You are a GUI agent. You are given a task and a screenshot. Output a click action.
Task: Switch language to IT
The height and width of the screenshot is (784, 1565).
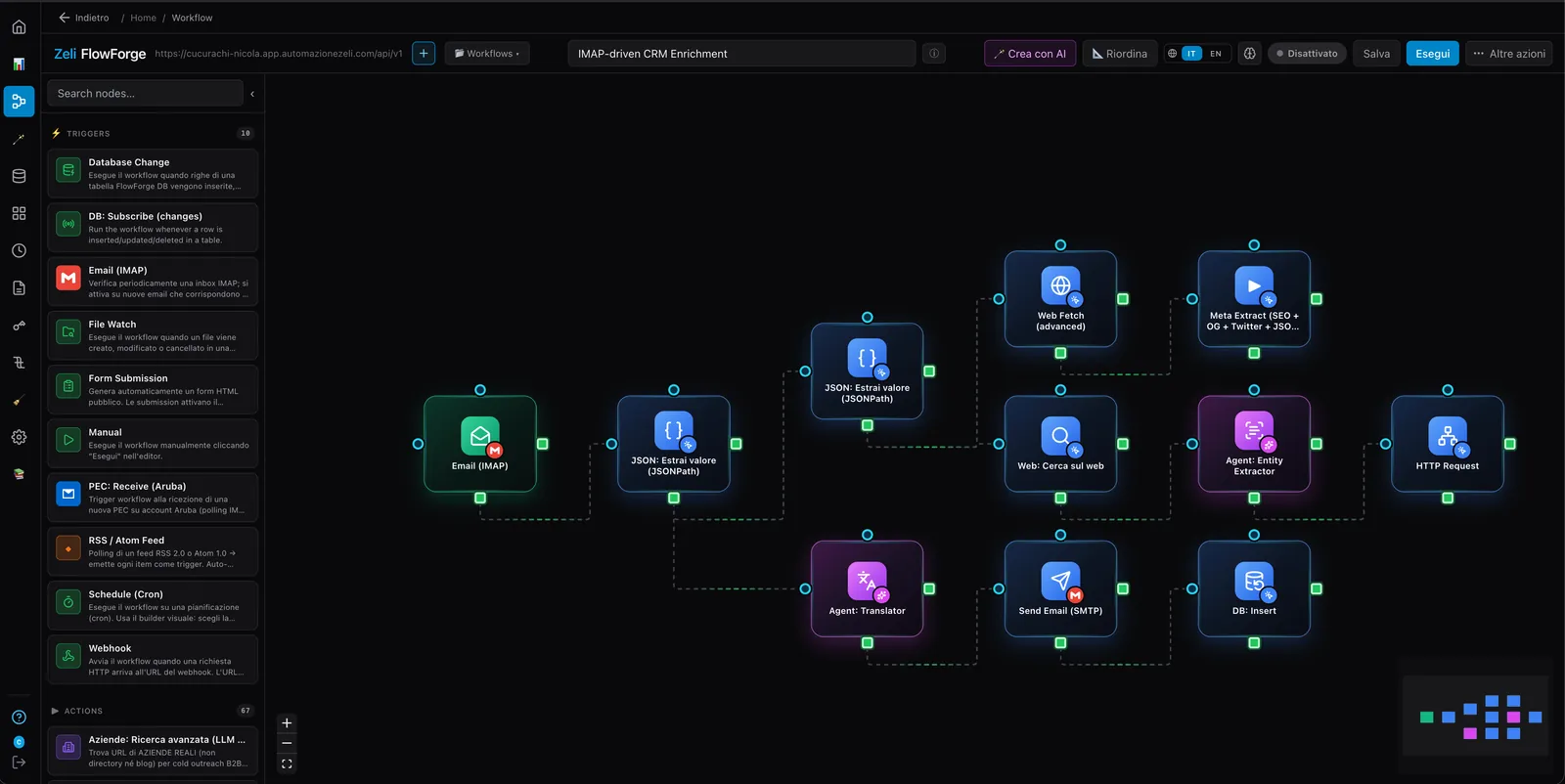click(x=1191, y=54)
